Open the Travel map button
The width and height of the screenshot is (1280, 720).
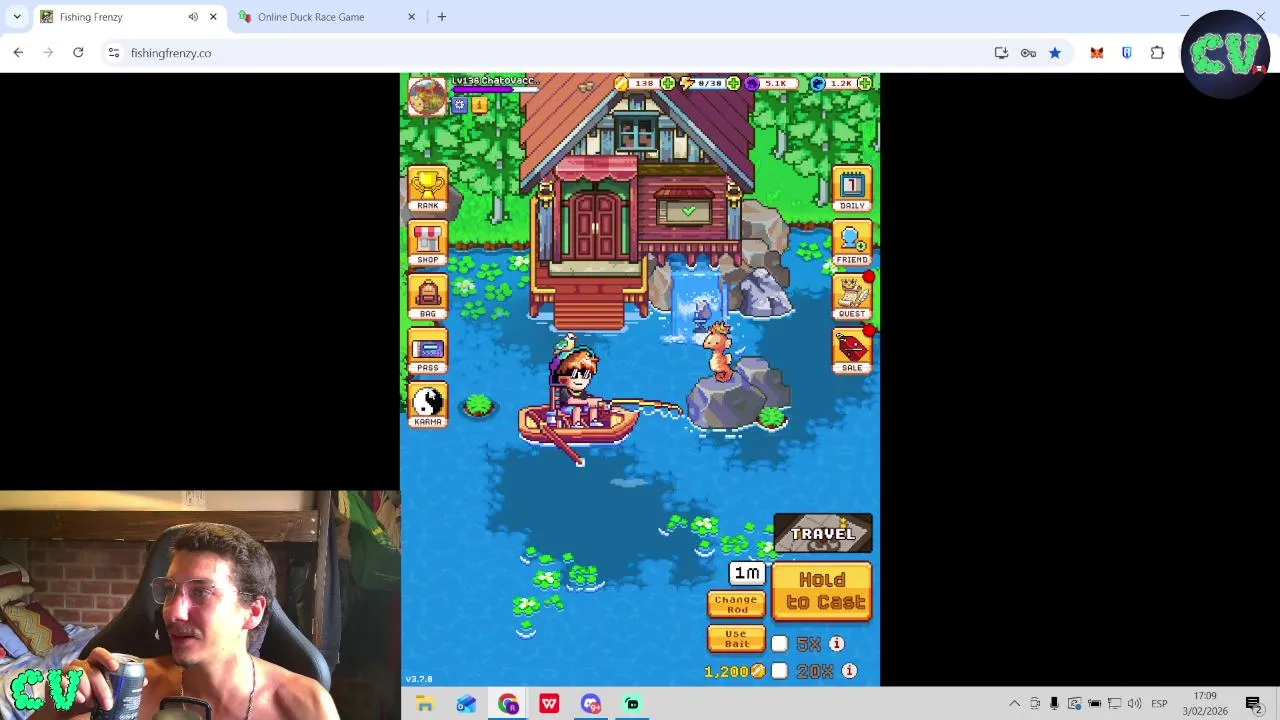(x=823, y=534)
